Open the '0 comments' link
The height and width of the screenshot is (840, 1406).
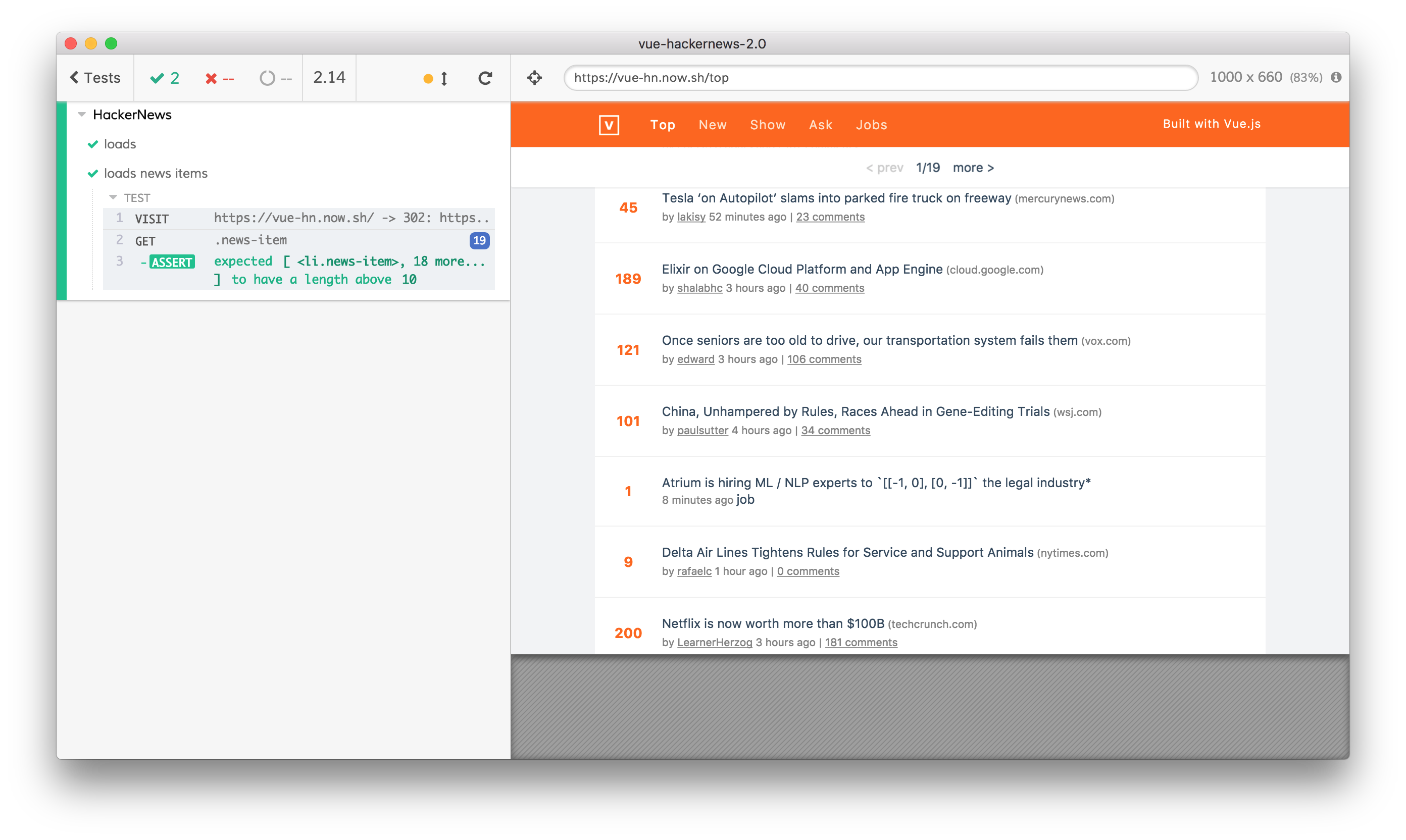click(808, 572)
